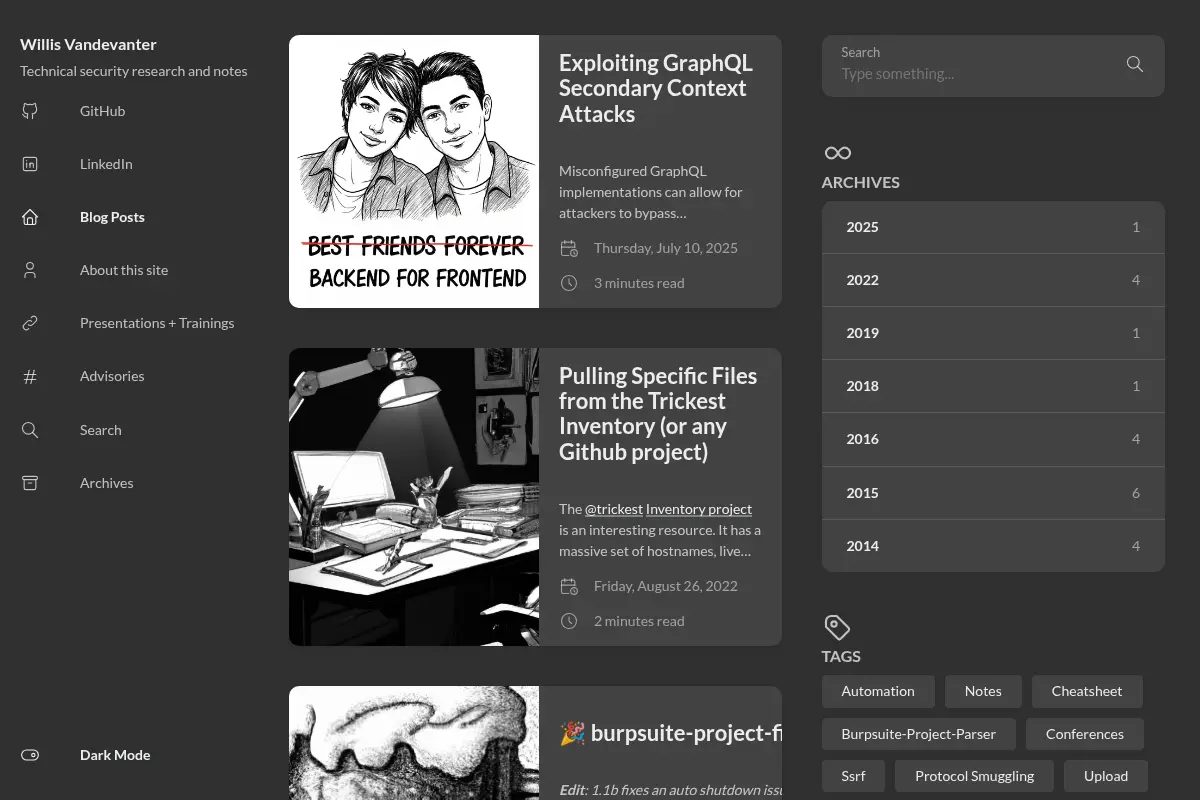The height and width of the screenshot is (800, 1200).
Task: Click the home icon beside Blog Posts
Action: [30, 217]
